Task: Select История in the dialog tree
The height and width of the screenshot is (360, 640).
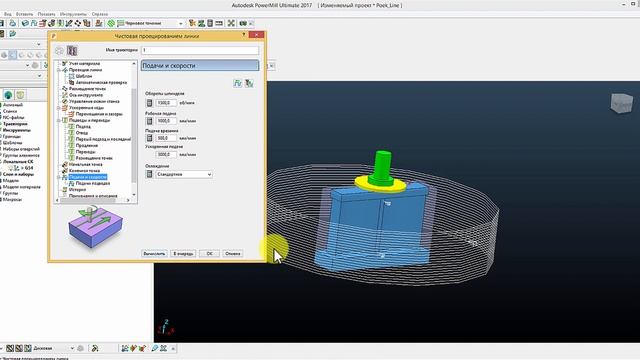Action: point(77,190)
